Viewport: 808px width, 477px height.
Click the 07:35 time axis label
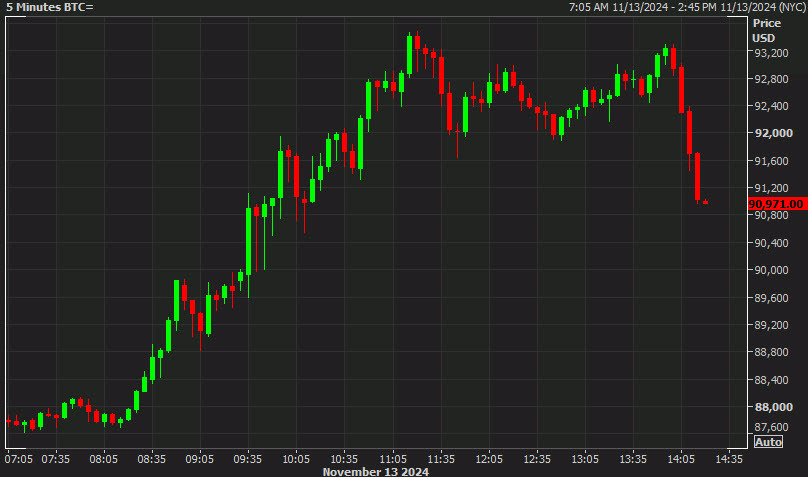click(x=56, y=459)
